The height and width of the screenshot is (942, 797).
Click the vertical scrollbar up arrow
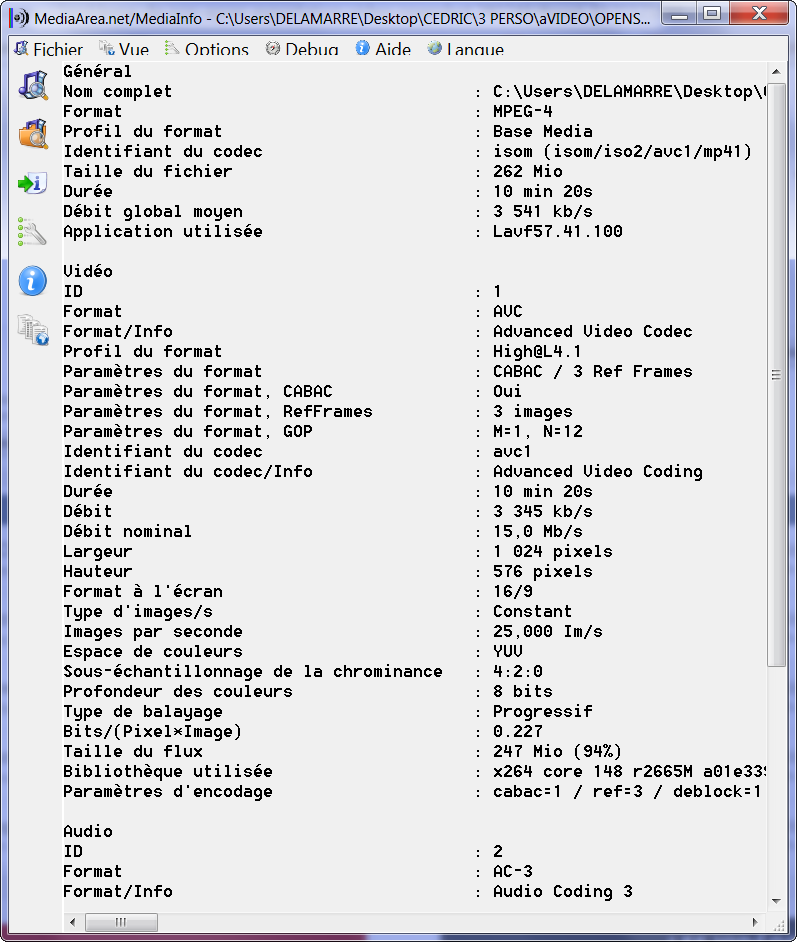[x=776, y=72]
